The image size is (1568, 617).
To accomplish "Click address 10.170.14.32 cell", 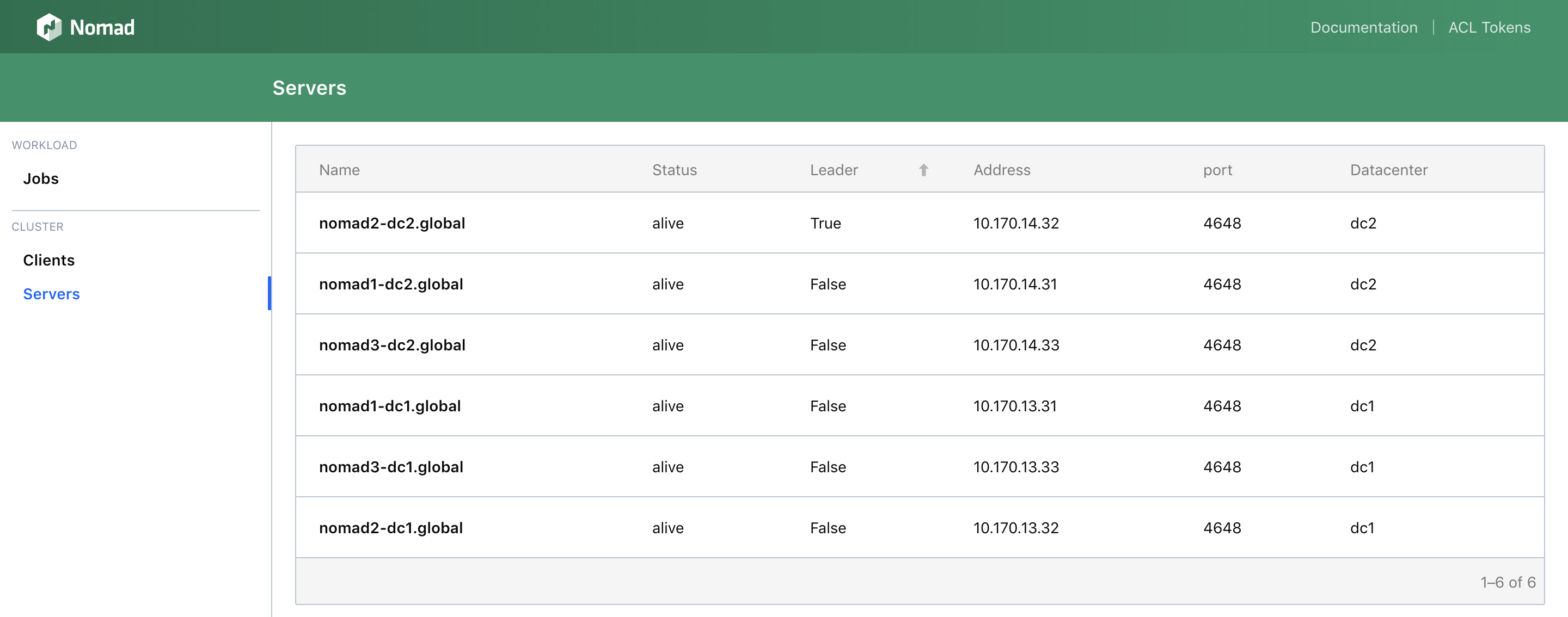I will coord(1015,223).
